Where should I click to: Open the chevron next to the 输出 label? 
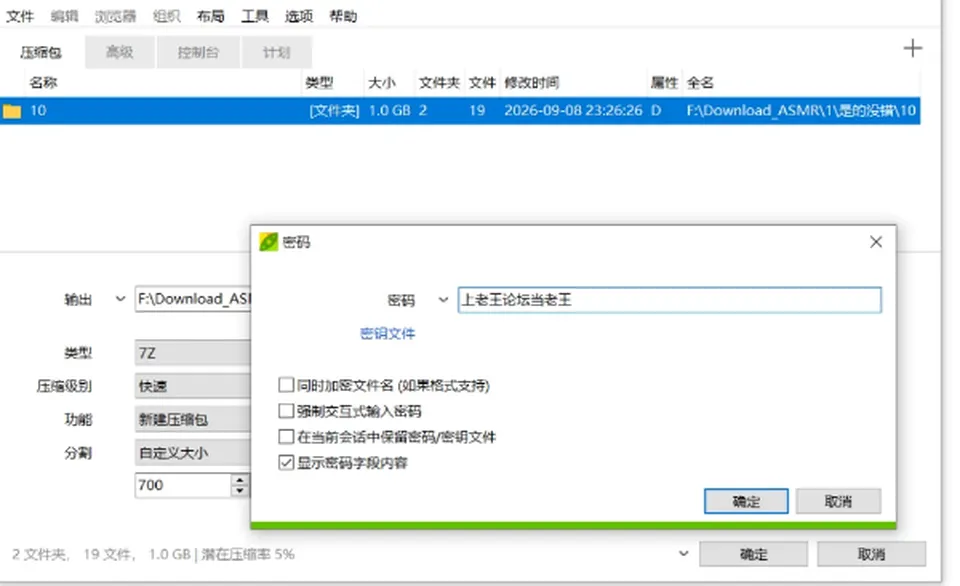[x=120, y=299]
